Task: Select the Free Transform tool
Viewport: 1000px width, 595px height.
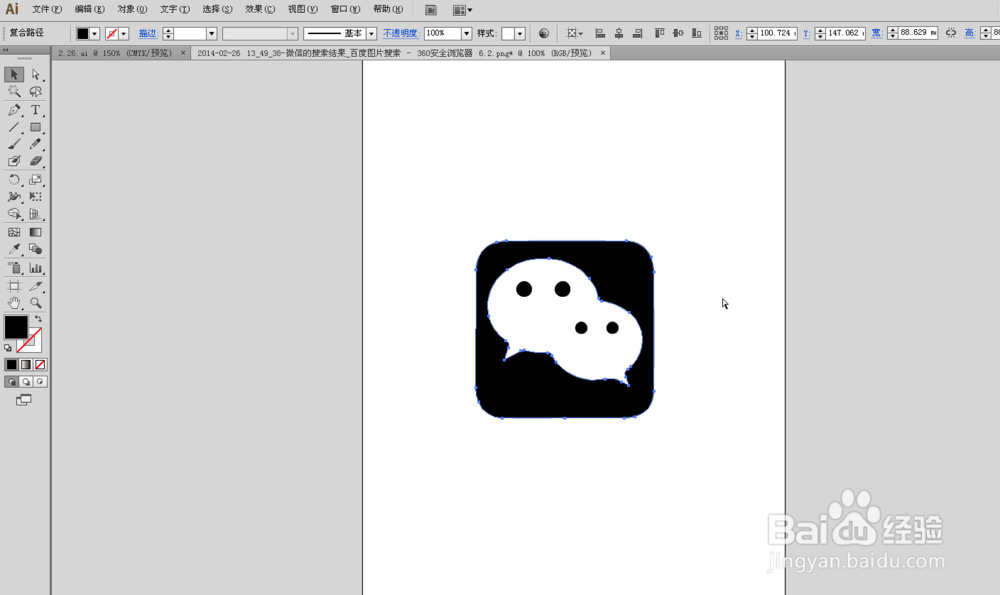Action: click(x=36, y=197)
